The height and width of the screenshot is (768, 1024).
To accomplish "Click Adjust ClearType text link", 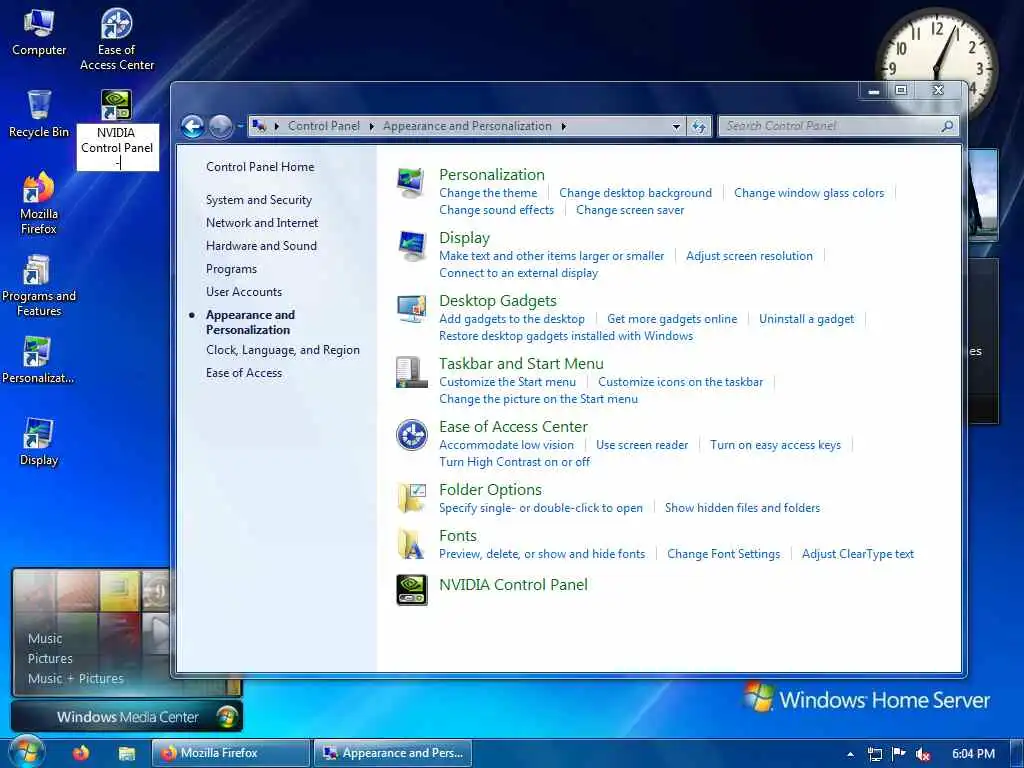I will click(857, 554).
